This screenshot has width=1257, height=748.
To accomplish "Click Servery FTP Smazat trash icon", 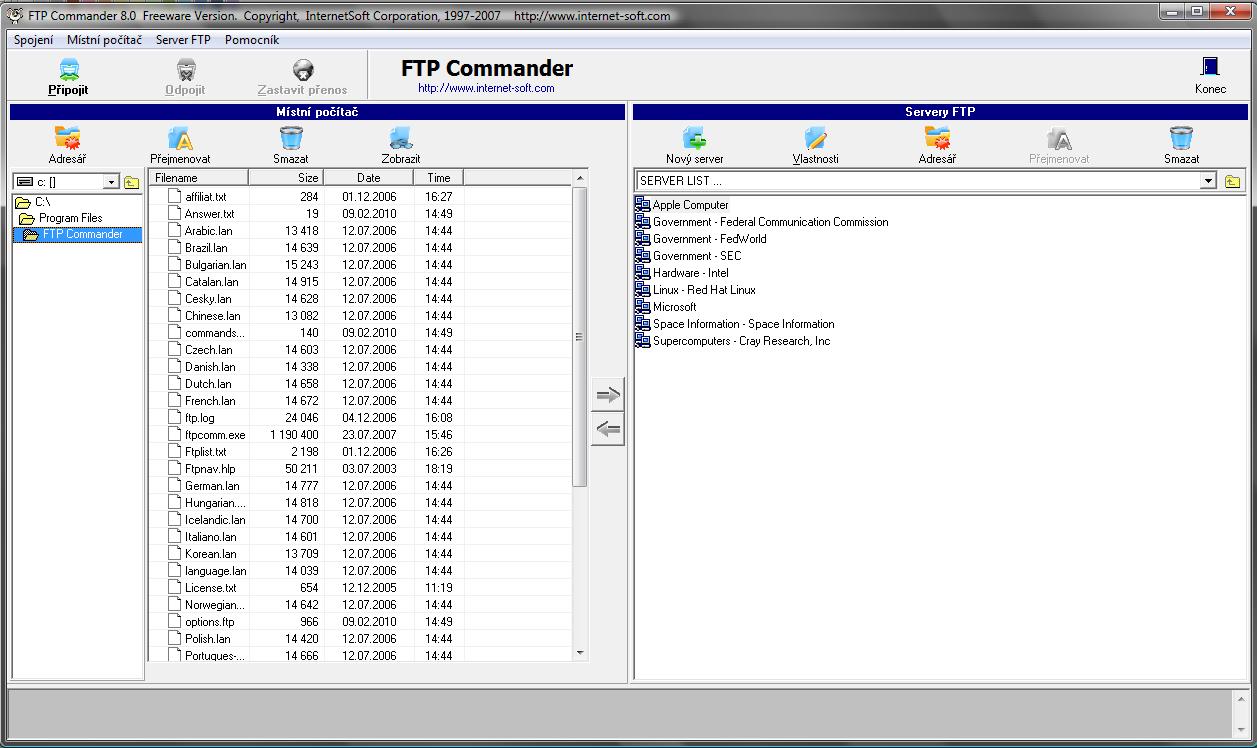I will (x=1181, y=138).
